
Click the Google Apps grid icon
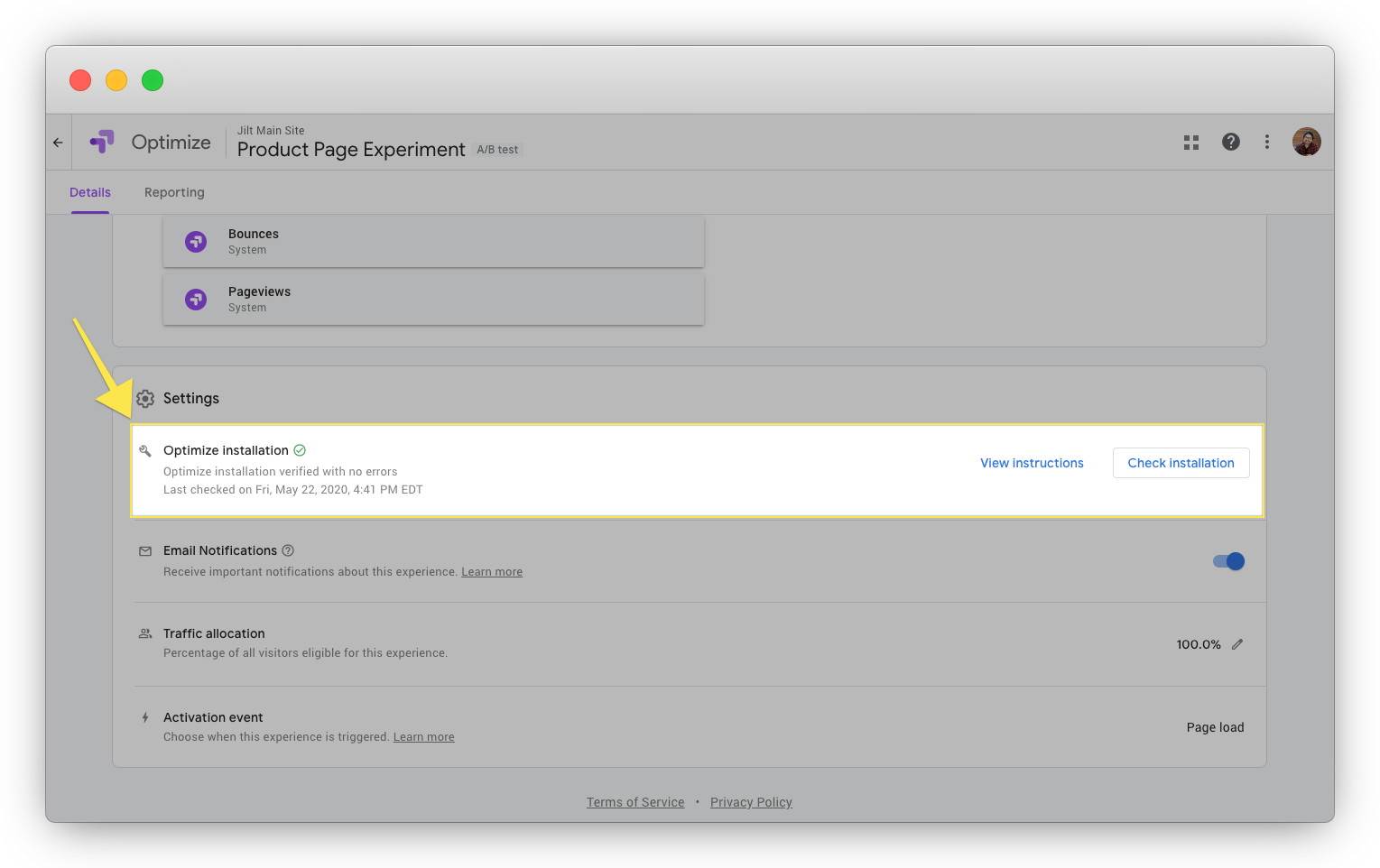click(x=1190, y=142)
